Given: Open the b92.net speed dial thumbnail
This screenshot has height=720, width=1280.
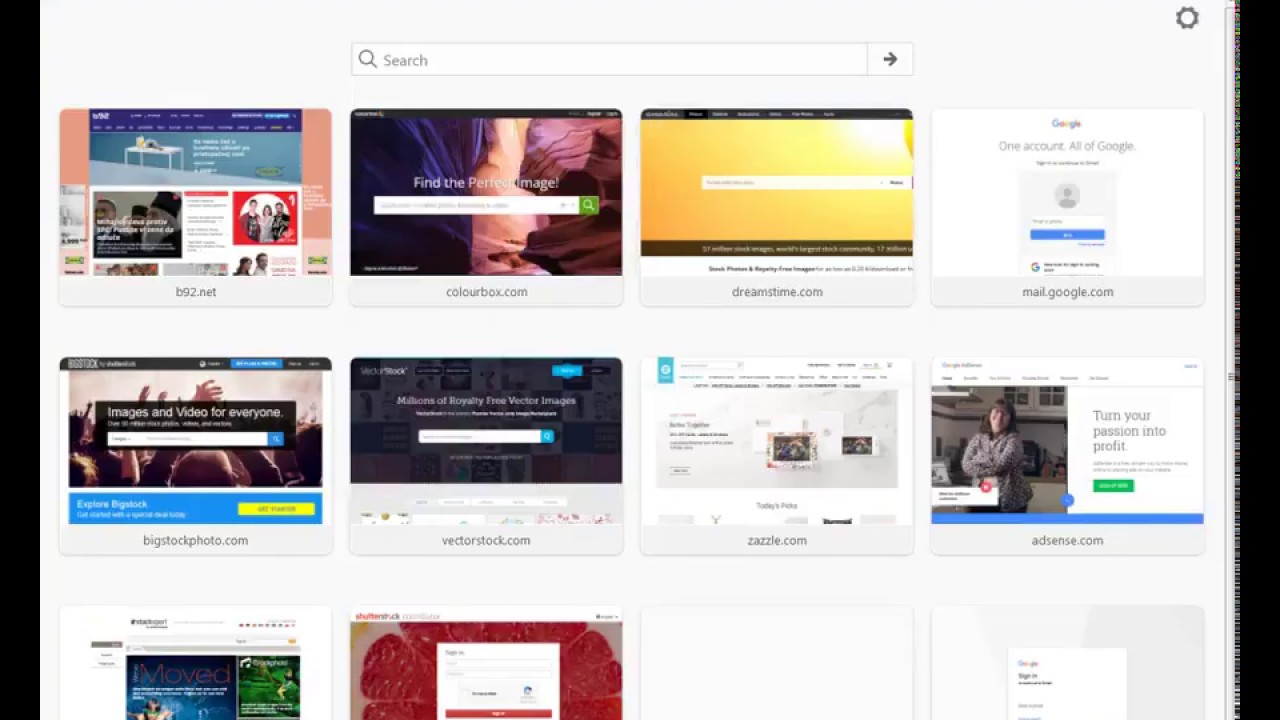Looking at the screenshot, I should click(x=195, y=192).
